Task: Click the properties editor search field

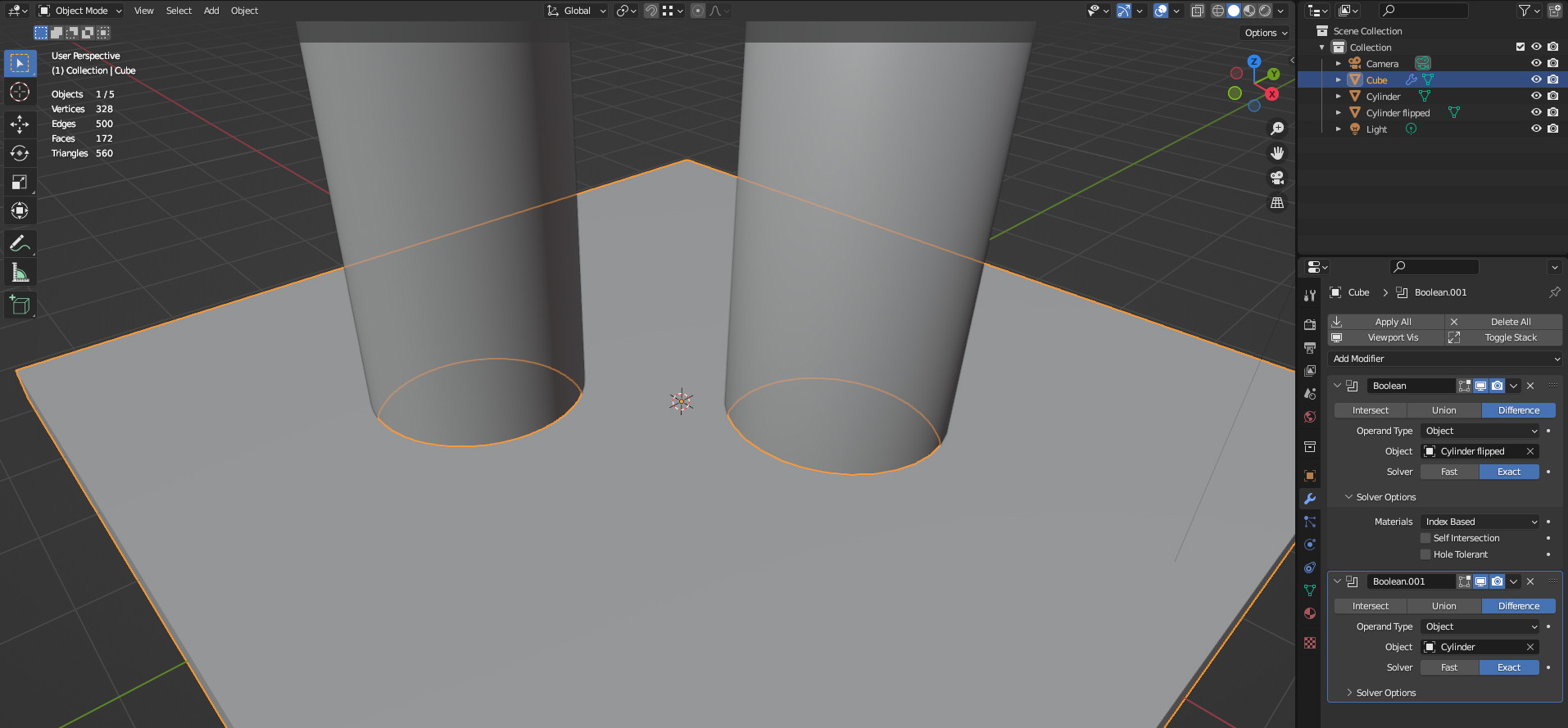Action: pos(1434,267)
